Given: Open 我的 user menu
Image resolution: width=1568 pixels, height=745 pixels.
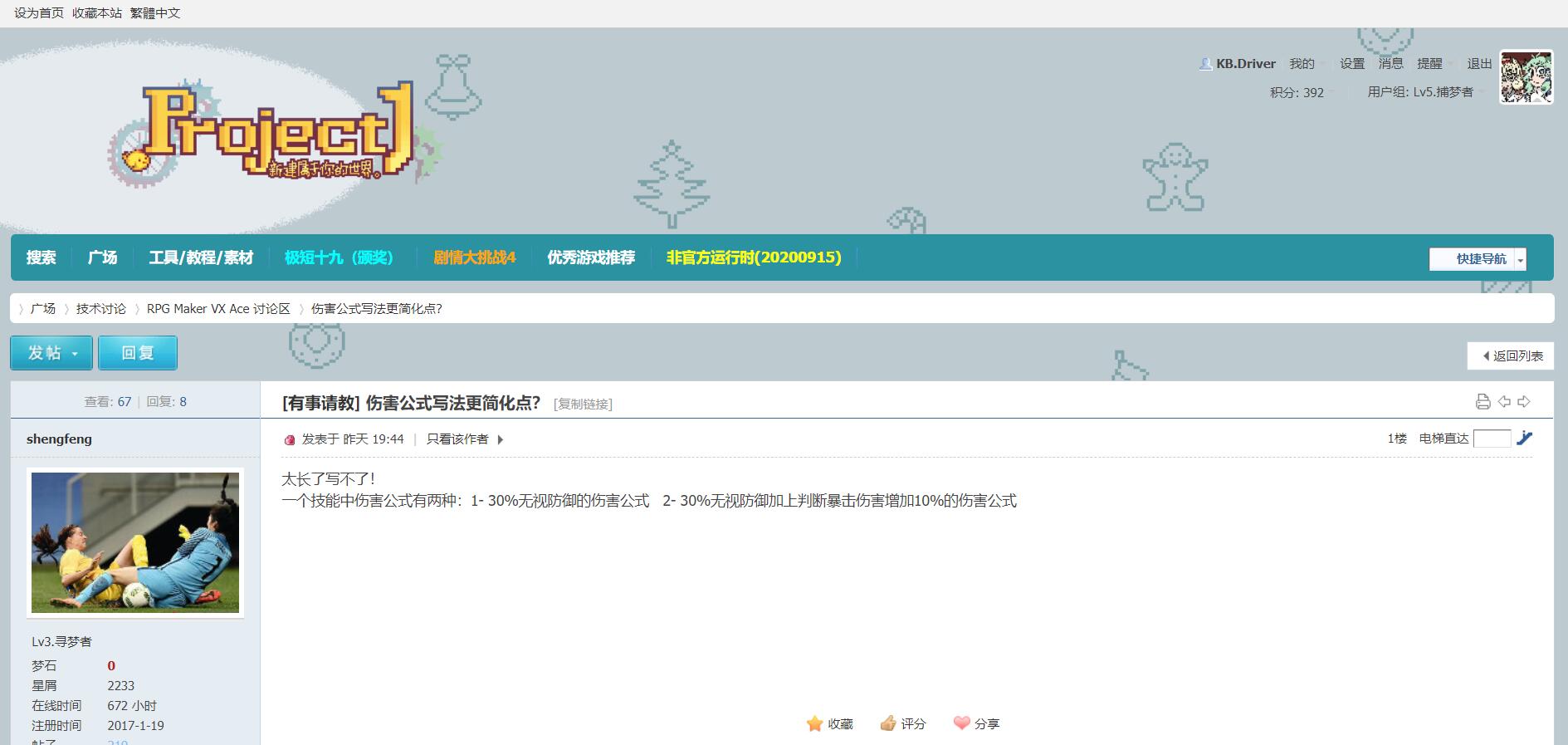Looking at the screenshot, I should (1302, 64).
